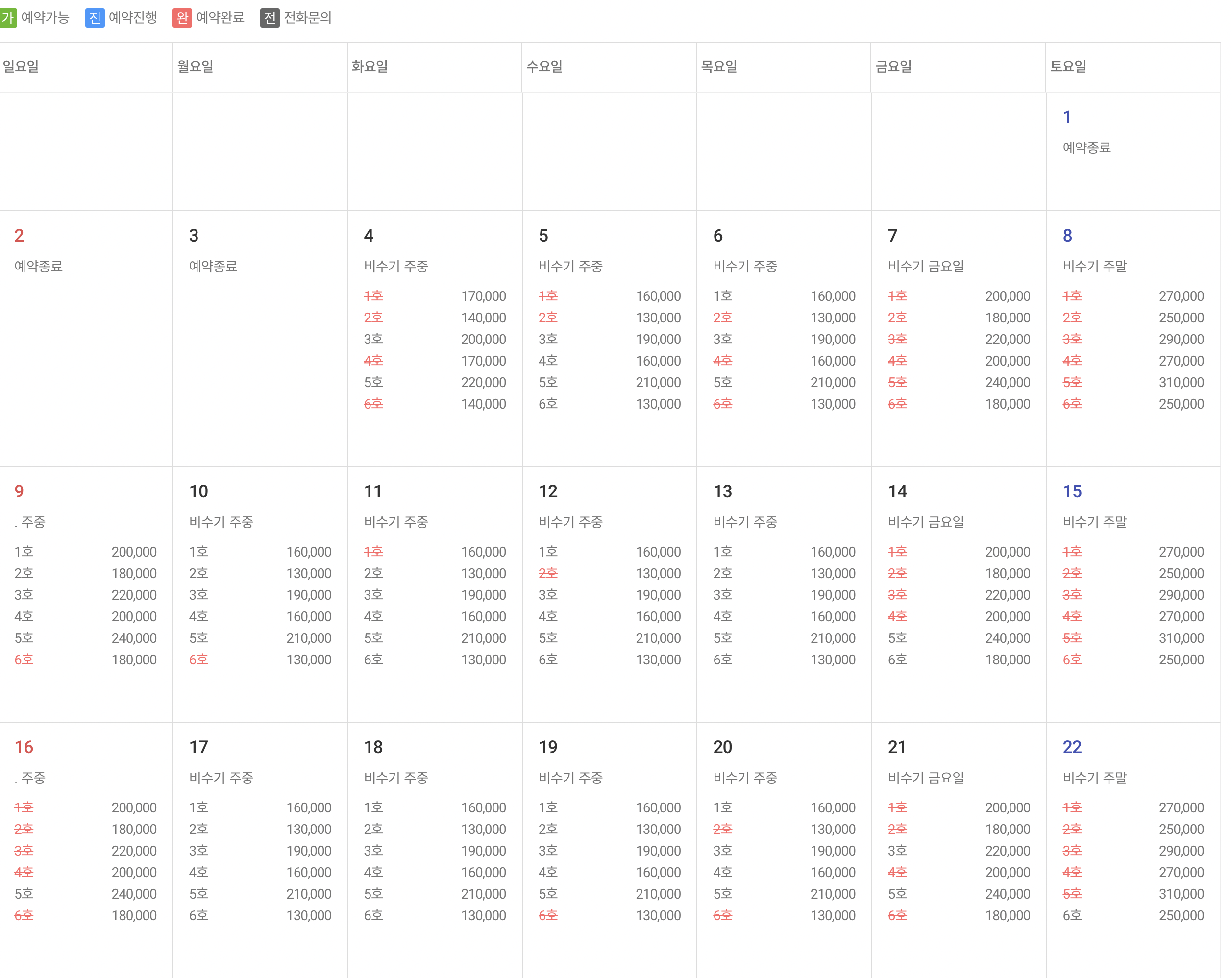Click price 310,000 on the 8th
This screenshot has height=978, width=1232.
click(1181, 382)
